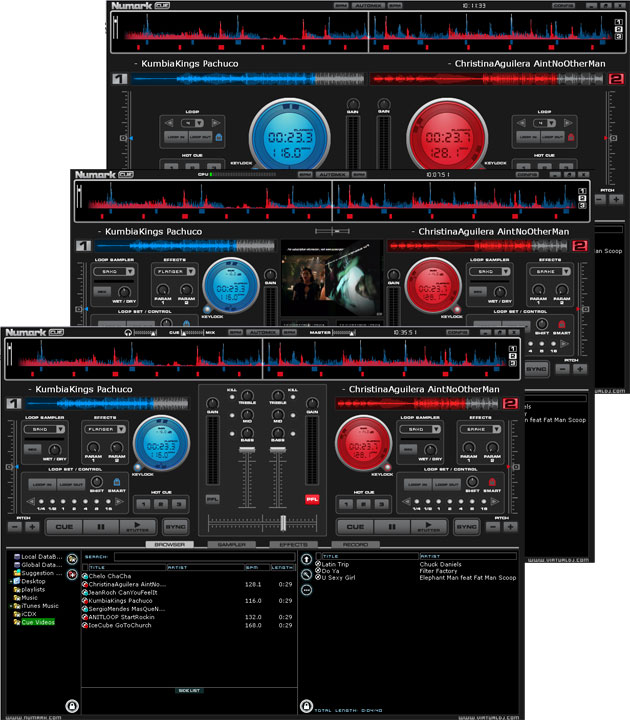630x720 pixels.
Task: Open deck 1 Loop Sampler dropdown, front window
Action: click(60, 429)
